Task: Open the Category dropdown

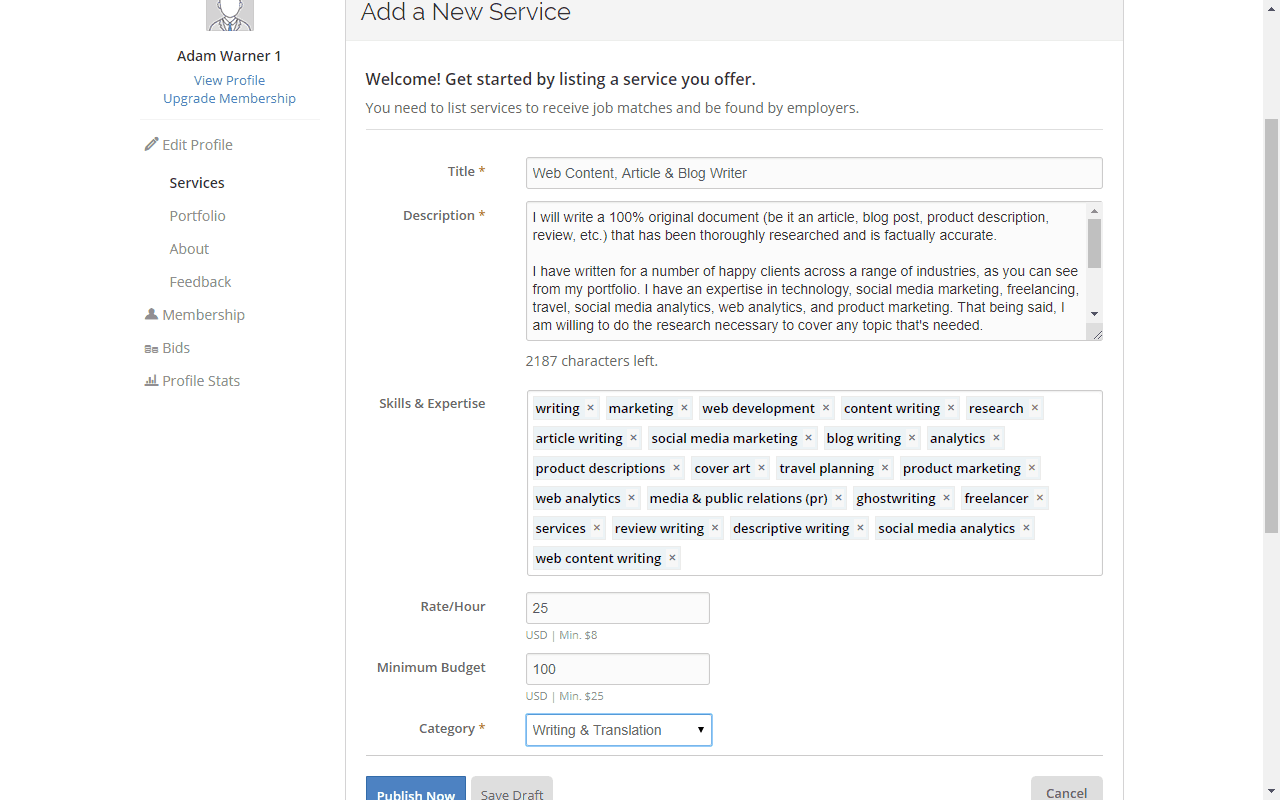Action: tap(619, 730)
